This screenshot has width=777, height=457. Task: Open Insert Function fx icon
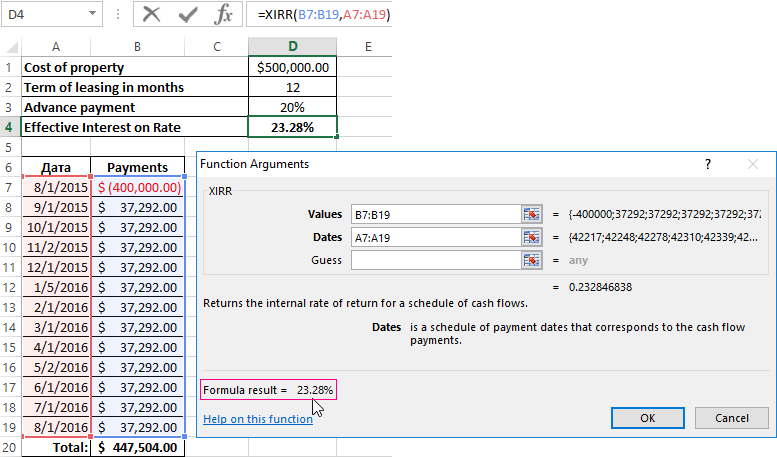(223, 14)
